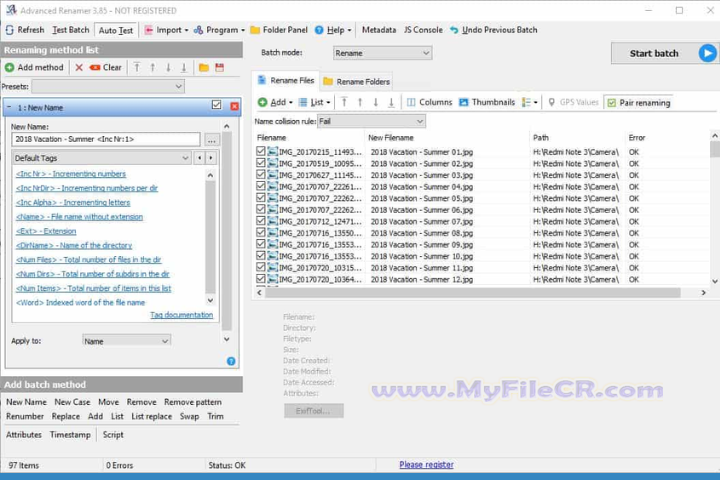Open saved methods folder icon
The height and width of the screenshot is (480, 720).
pyautogui.click(x=204, y=68)
